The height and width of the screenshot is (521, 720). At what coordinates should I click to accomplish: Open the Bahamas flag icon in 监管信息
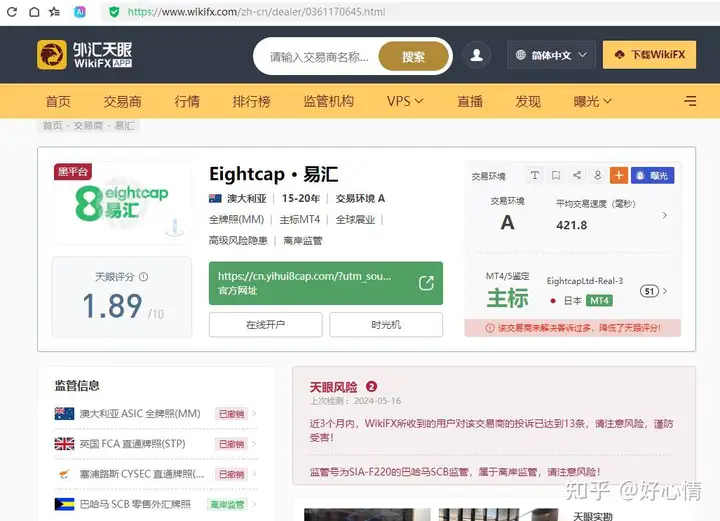coord(64,504)
